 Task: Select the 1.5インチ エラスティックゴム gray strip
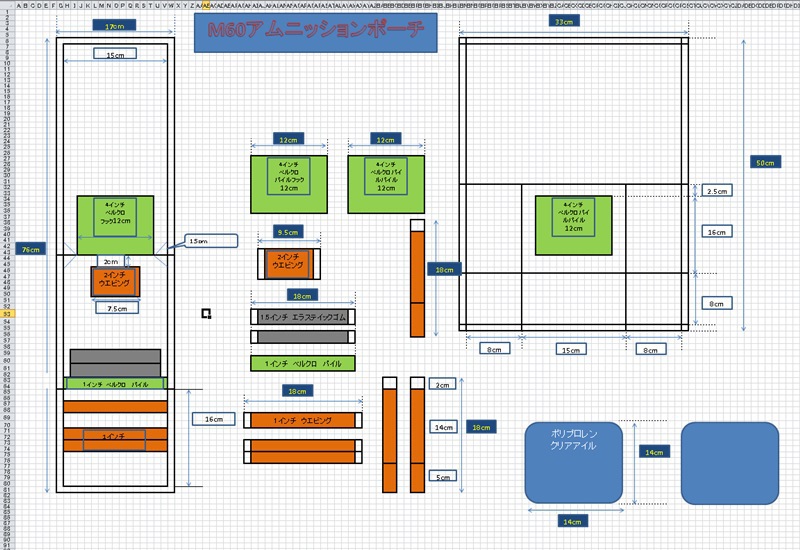(x=303, y=317)
